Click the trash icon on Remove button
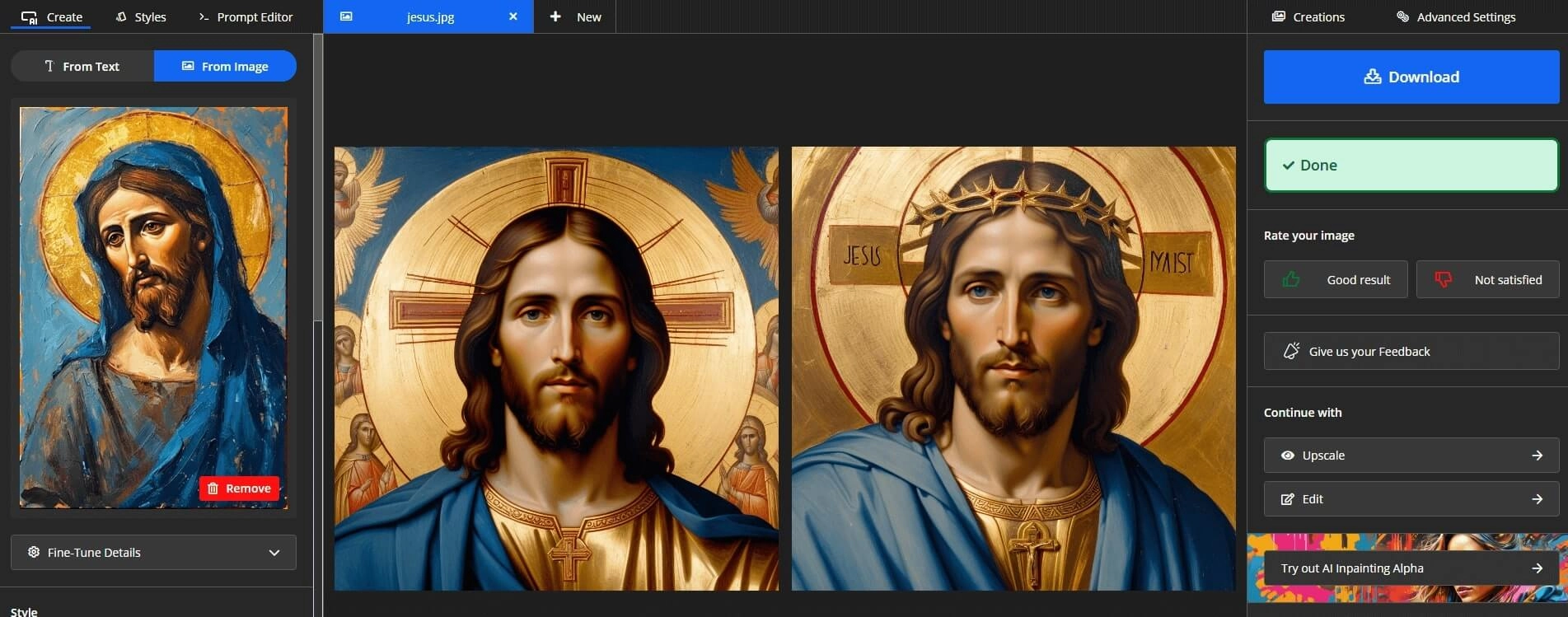Image resolution: width=1568 pixels, height=617 pixels. pyautogui.click(x=213, y=488)
